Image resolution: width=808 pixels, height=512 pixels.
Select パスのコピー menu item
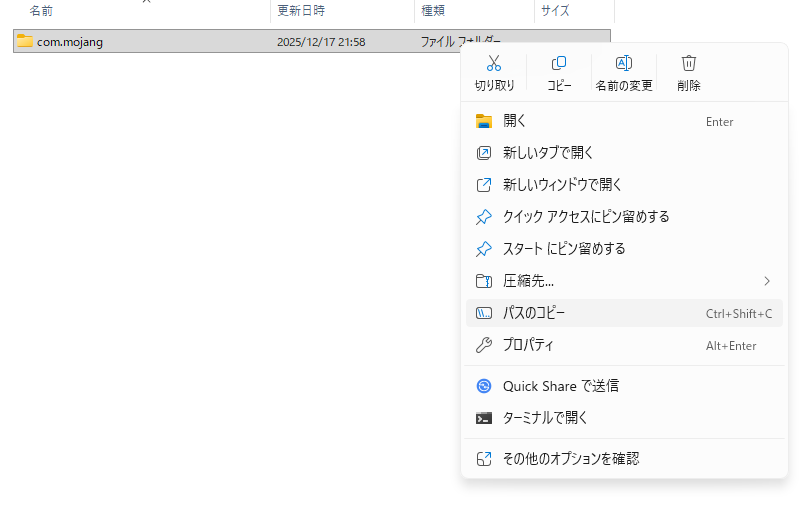(534, 313)
